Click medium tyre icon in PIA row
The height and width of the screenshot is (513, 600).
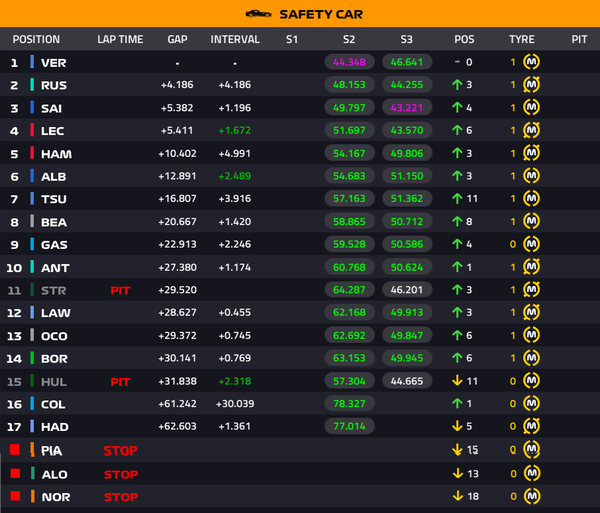point(532,449)
